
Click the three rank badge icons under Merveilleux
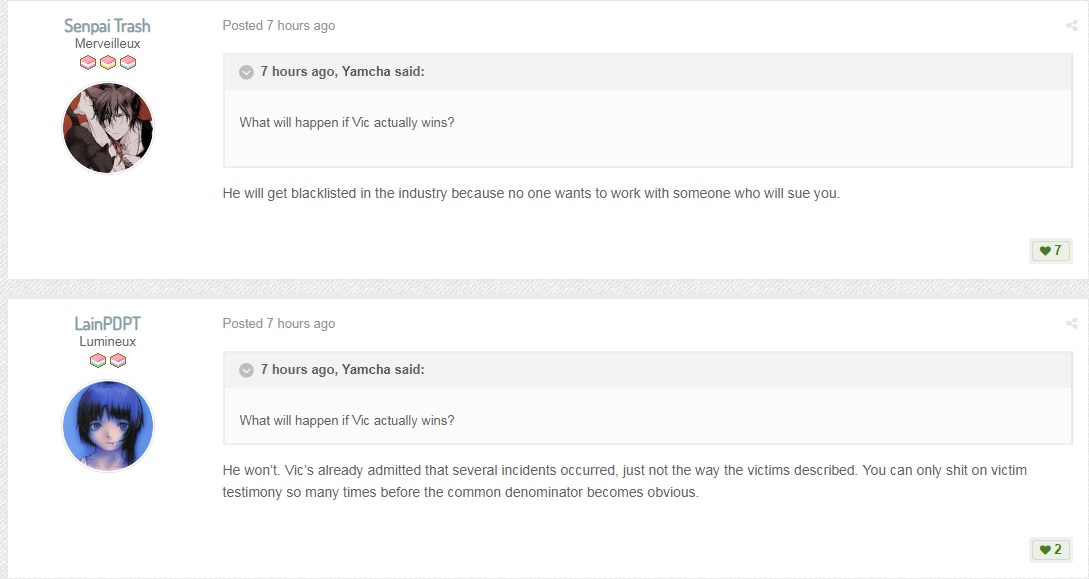tap(108, 62)
